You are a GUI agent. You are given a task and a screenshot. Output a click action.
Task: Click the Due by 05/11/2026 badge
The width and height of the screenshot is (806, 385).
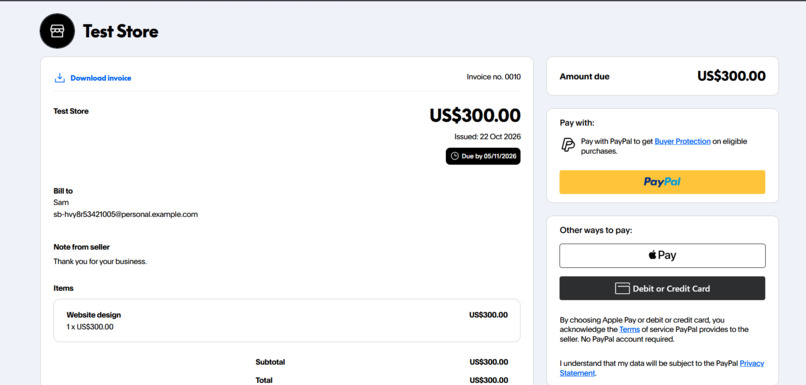click(x=483, y=156)
